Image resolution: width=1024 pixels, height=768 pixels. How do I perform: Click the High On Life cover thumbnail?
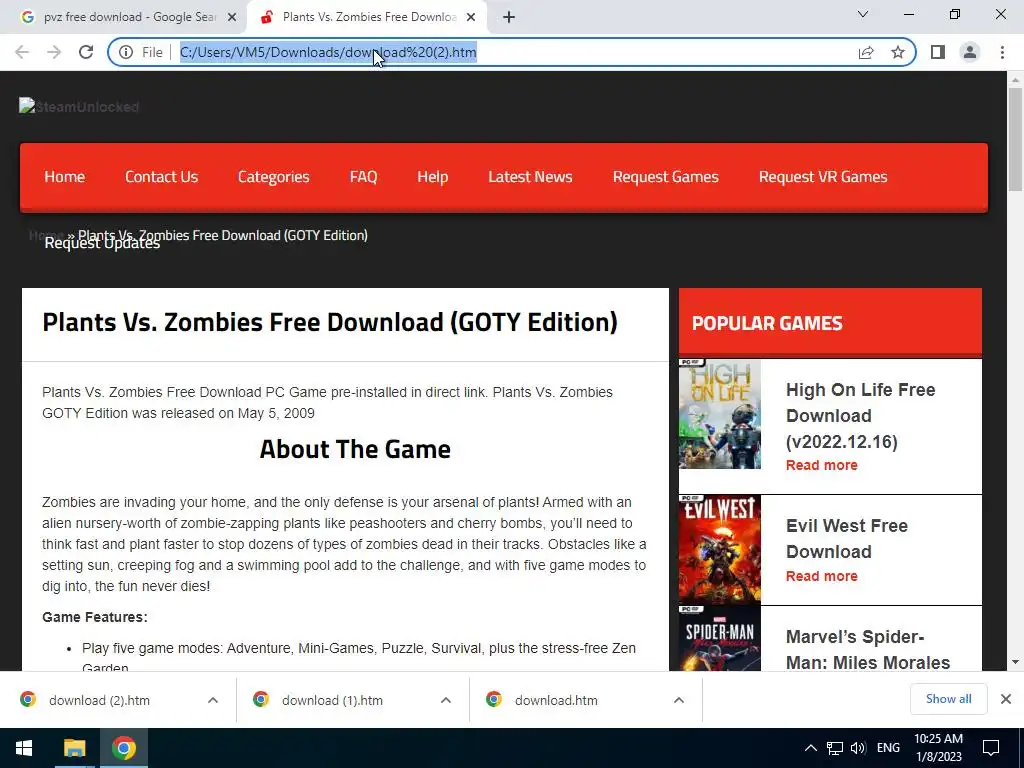720,413
